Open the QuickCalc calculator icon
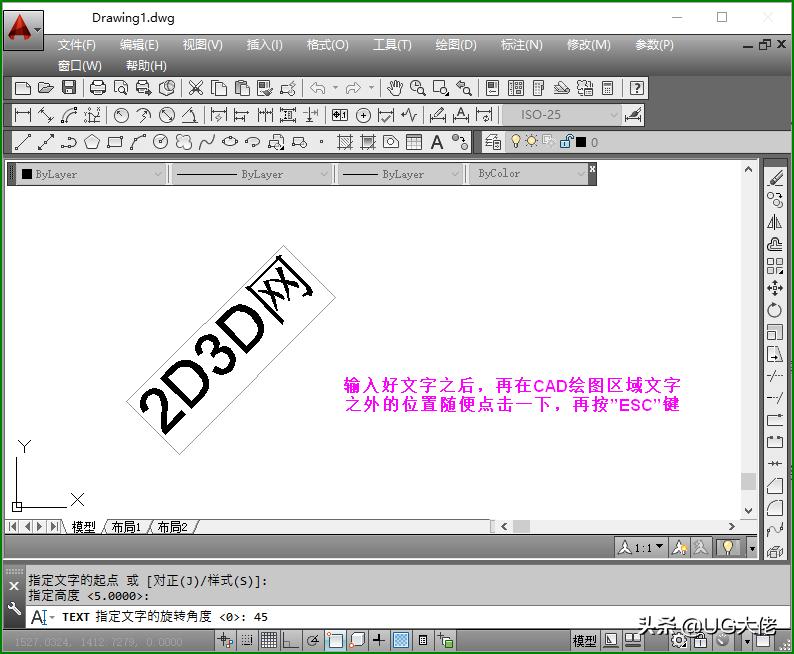 tap(608, 88)
